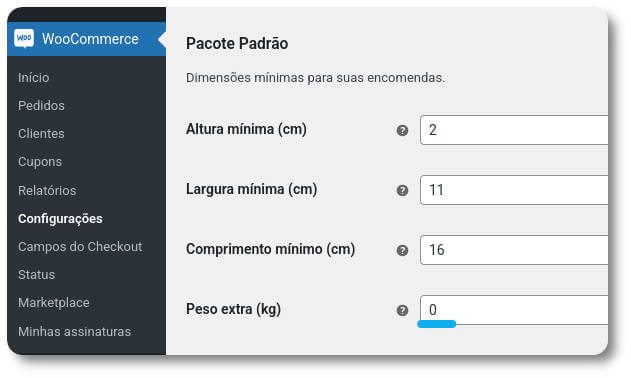Open Campos do Checkout
The width and height of the screenshot is (631, 378).
(x=80, y=246)
